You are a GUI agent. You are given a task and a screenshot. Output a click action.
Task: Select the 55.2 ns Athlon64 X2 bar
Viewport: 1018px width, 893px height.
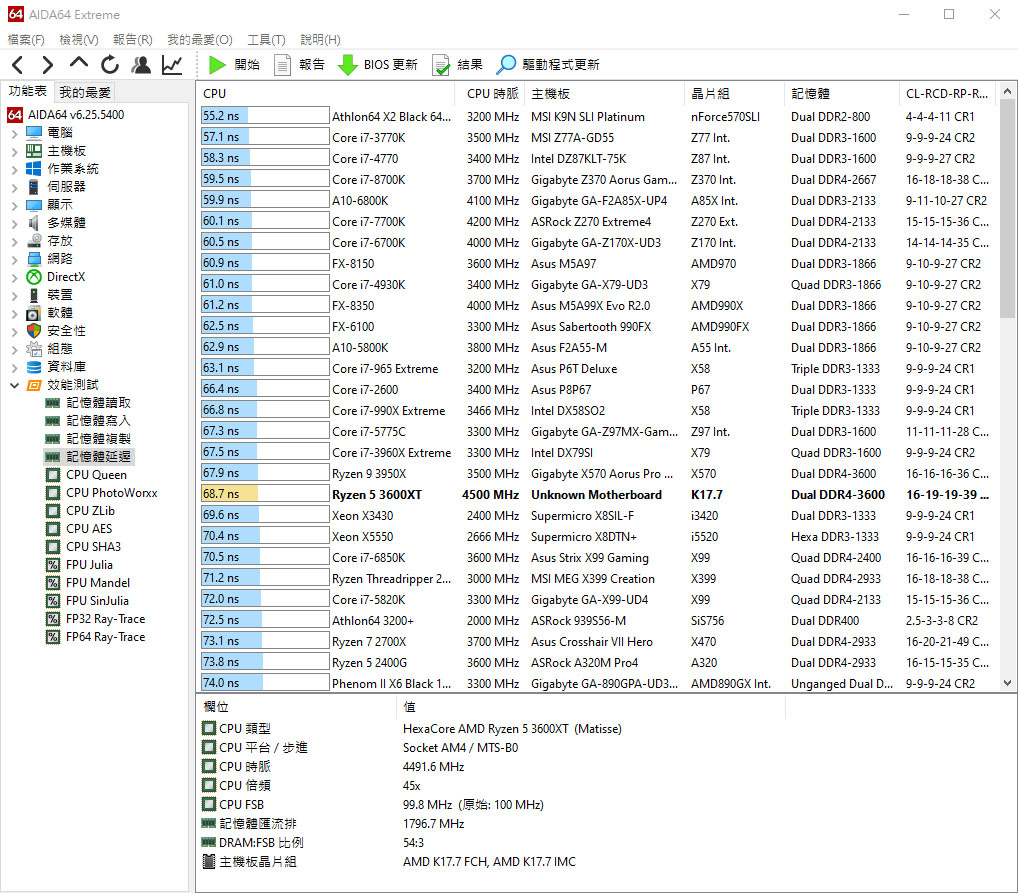point(265,116)
